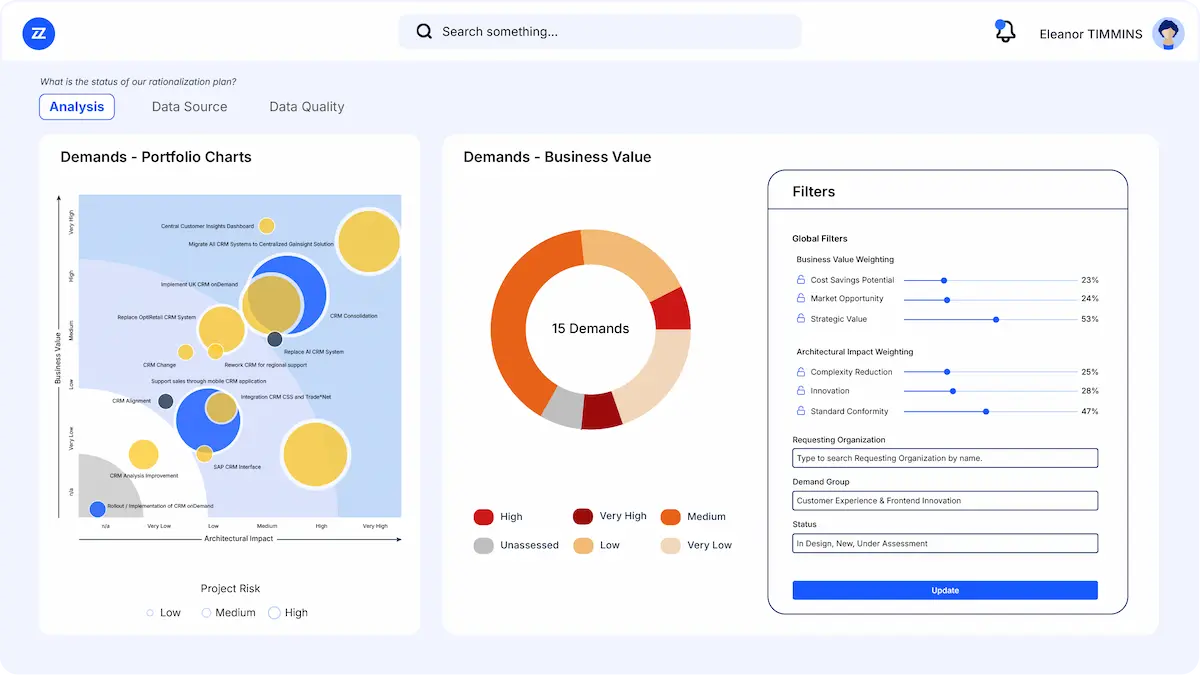This screenshot has width=1200, height=675.
Task: Toggle lock icon for Standard Conformity
Action: tap(801, 410)
